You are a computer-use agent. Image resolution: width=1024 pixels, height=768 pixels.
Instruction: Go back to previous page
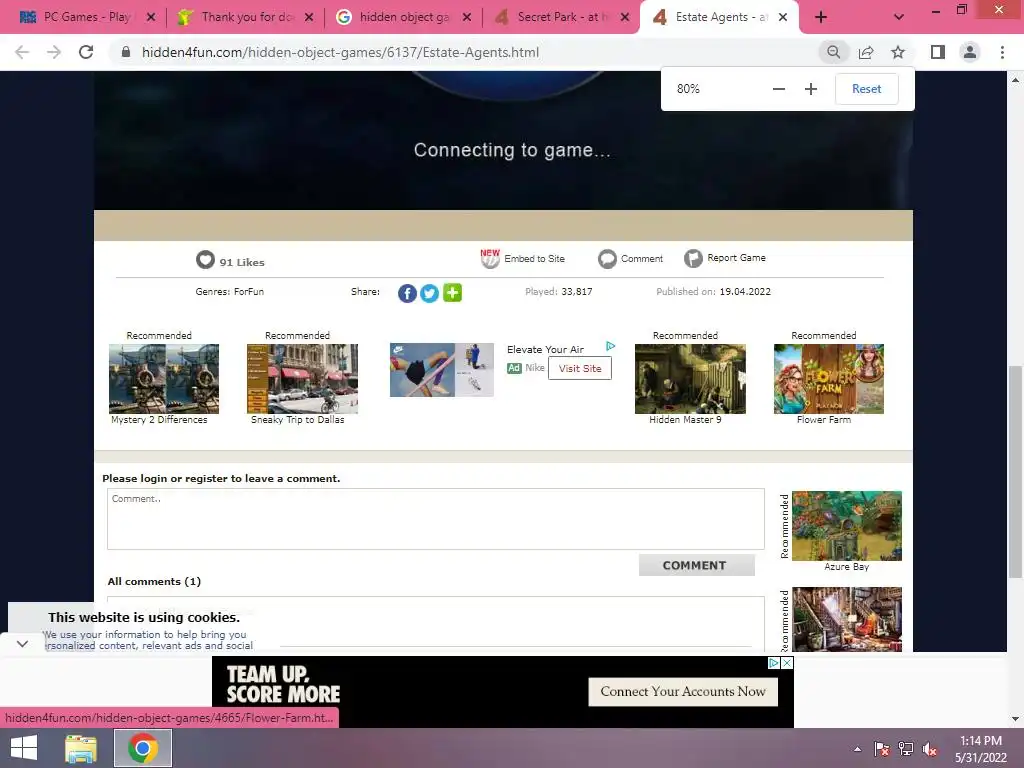(x=22, y=52)
